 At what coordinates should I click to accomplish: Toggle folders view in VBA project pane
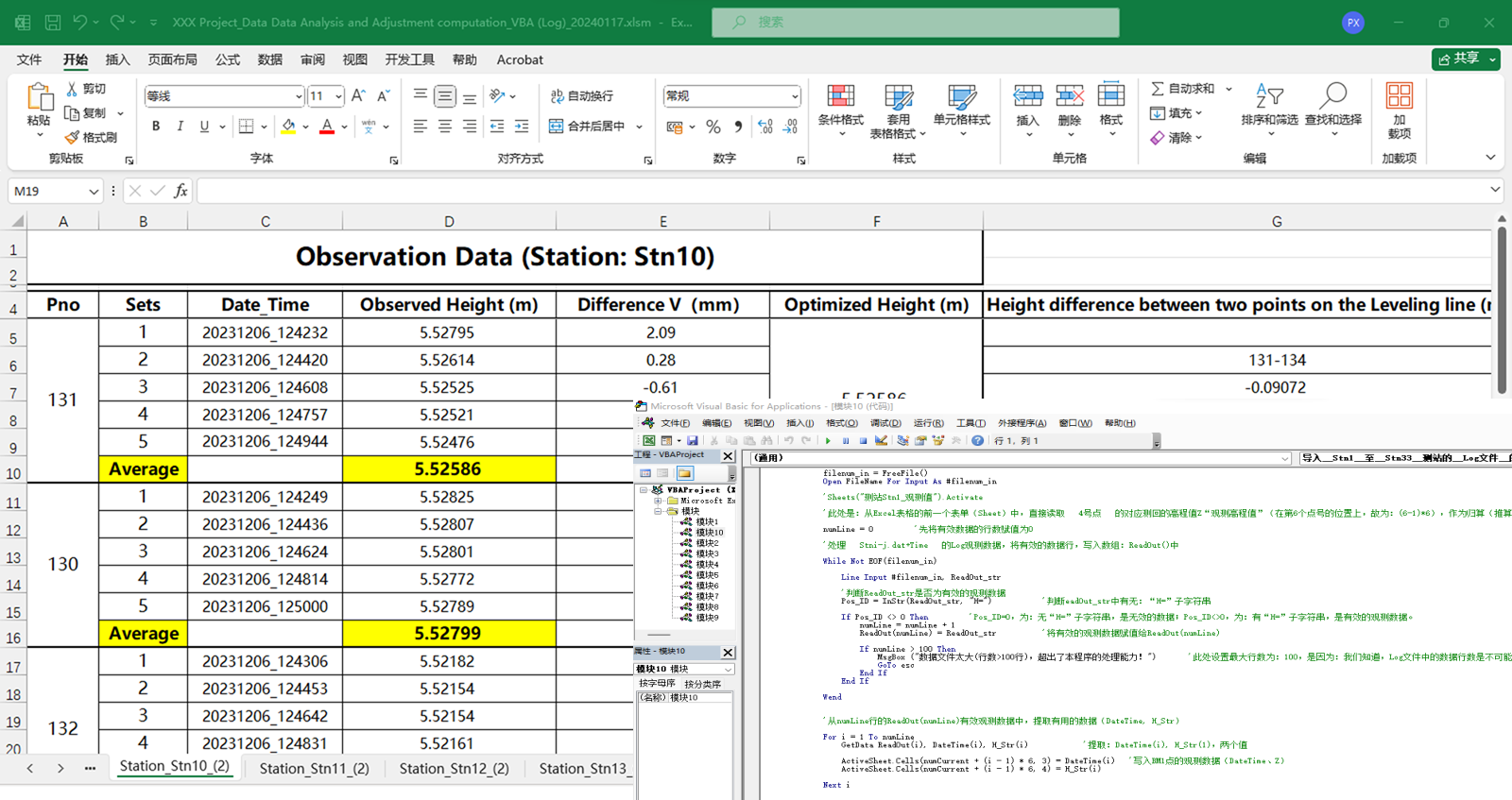point(684,473)
